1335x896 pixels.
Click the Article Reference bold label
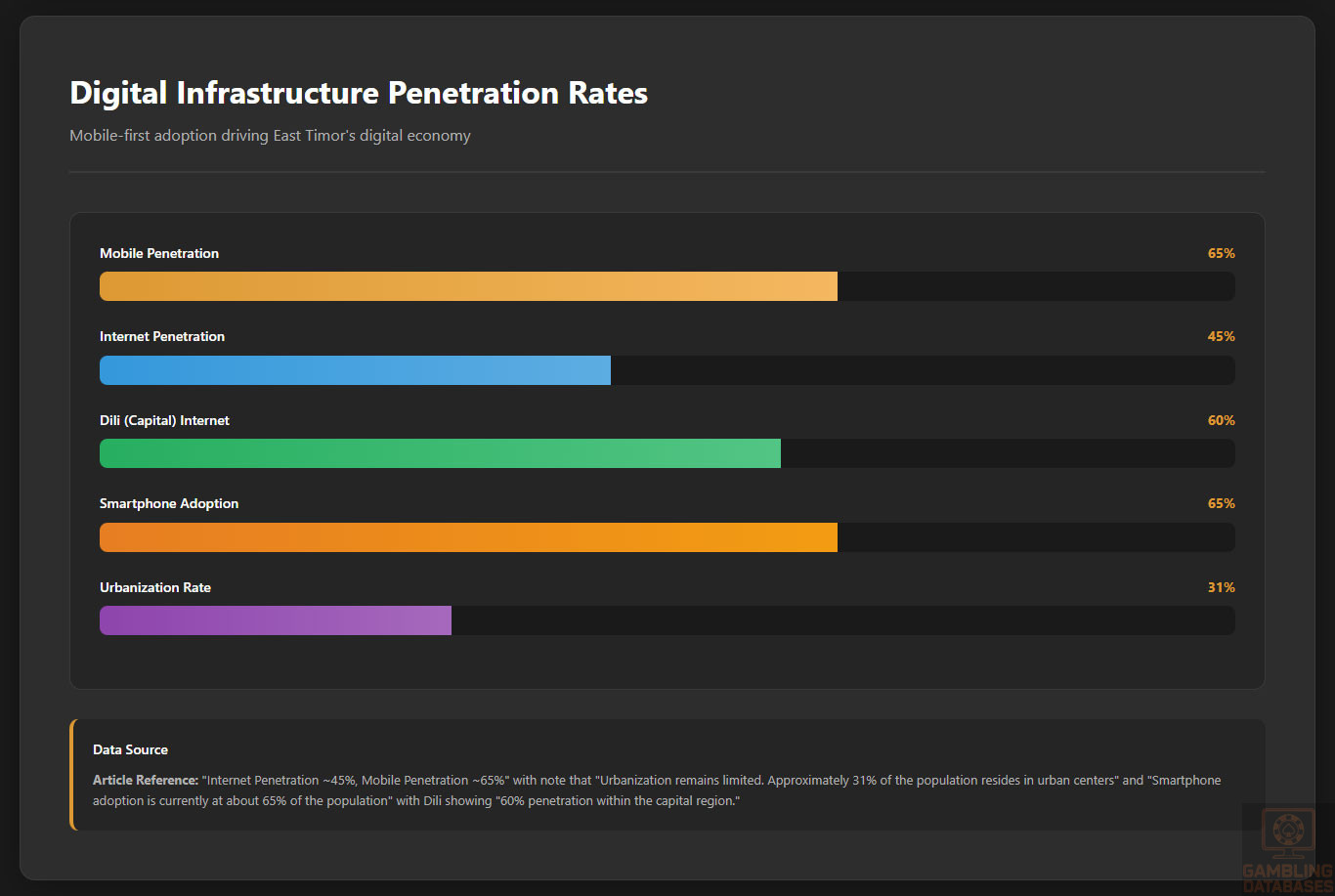pos(145,780)
